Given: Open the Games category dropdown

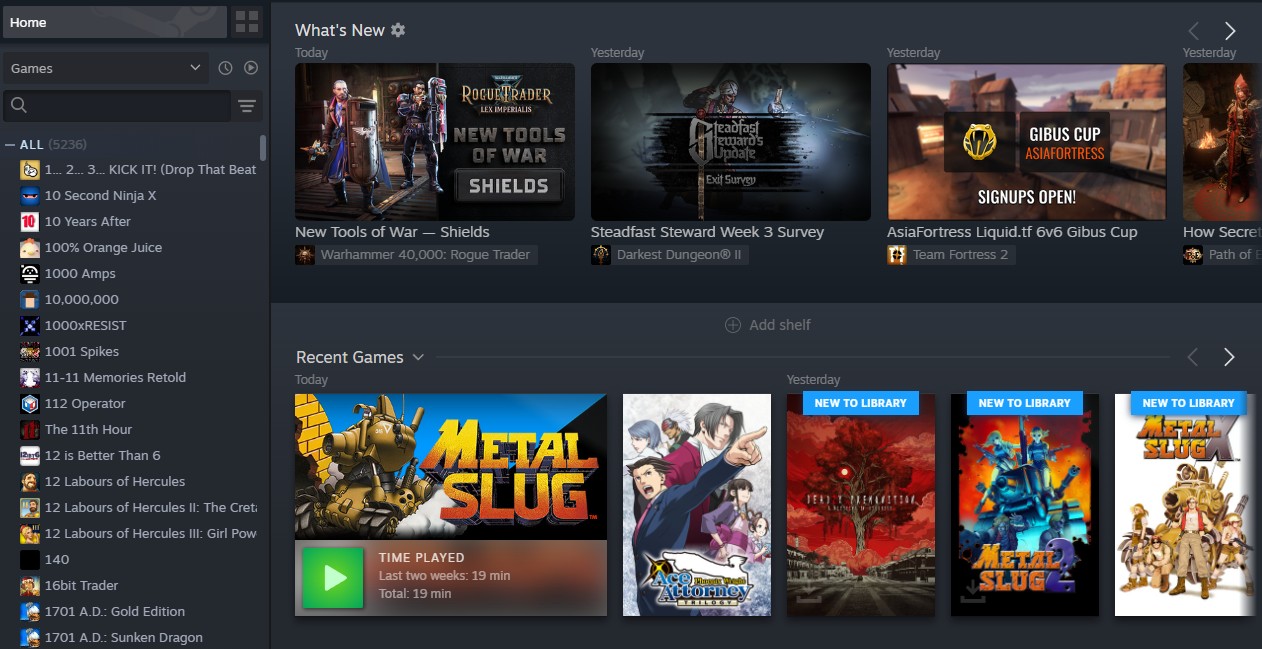Looking at the screenshot, I should click(106, 68).
